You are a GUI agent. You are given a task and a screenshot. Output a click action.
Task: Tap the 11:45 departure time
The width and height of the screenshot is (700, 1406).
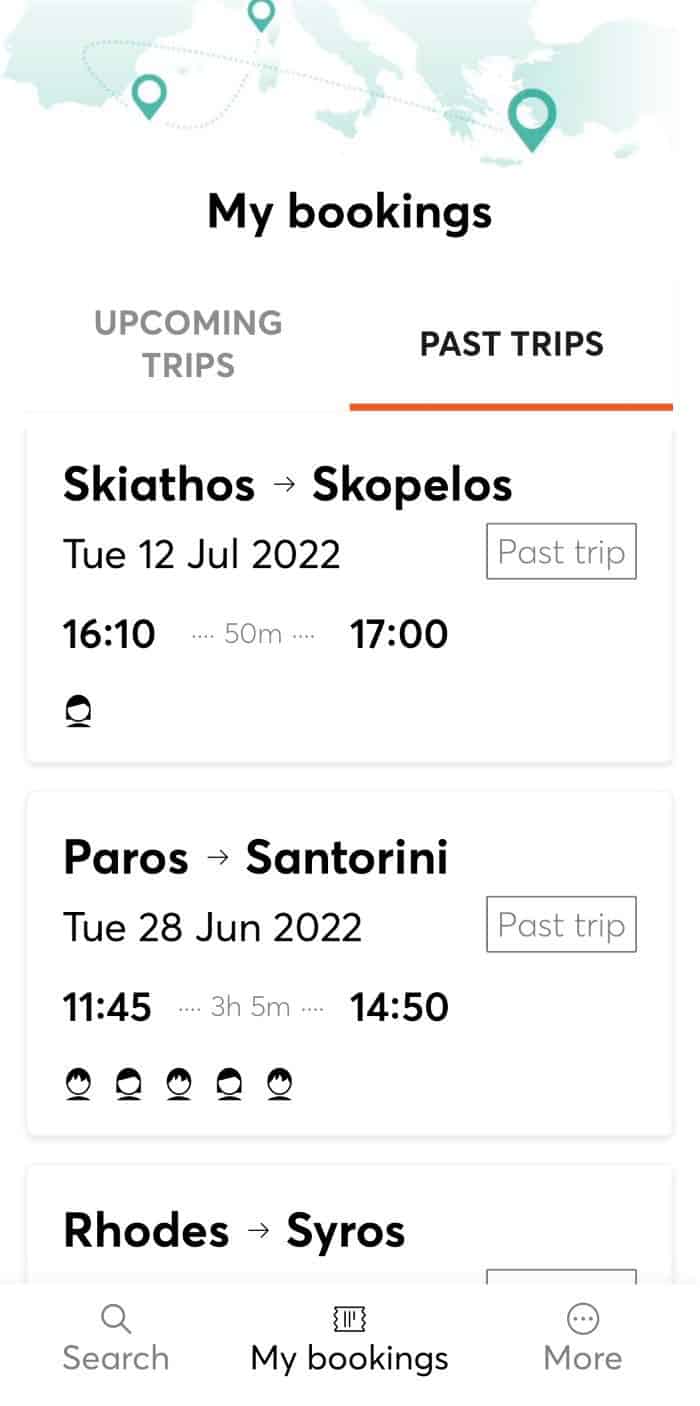point(107,1007)
